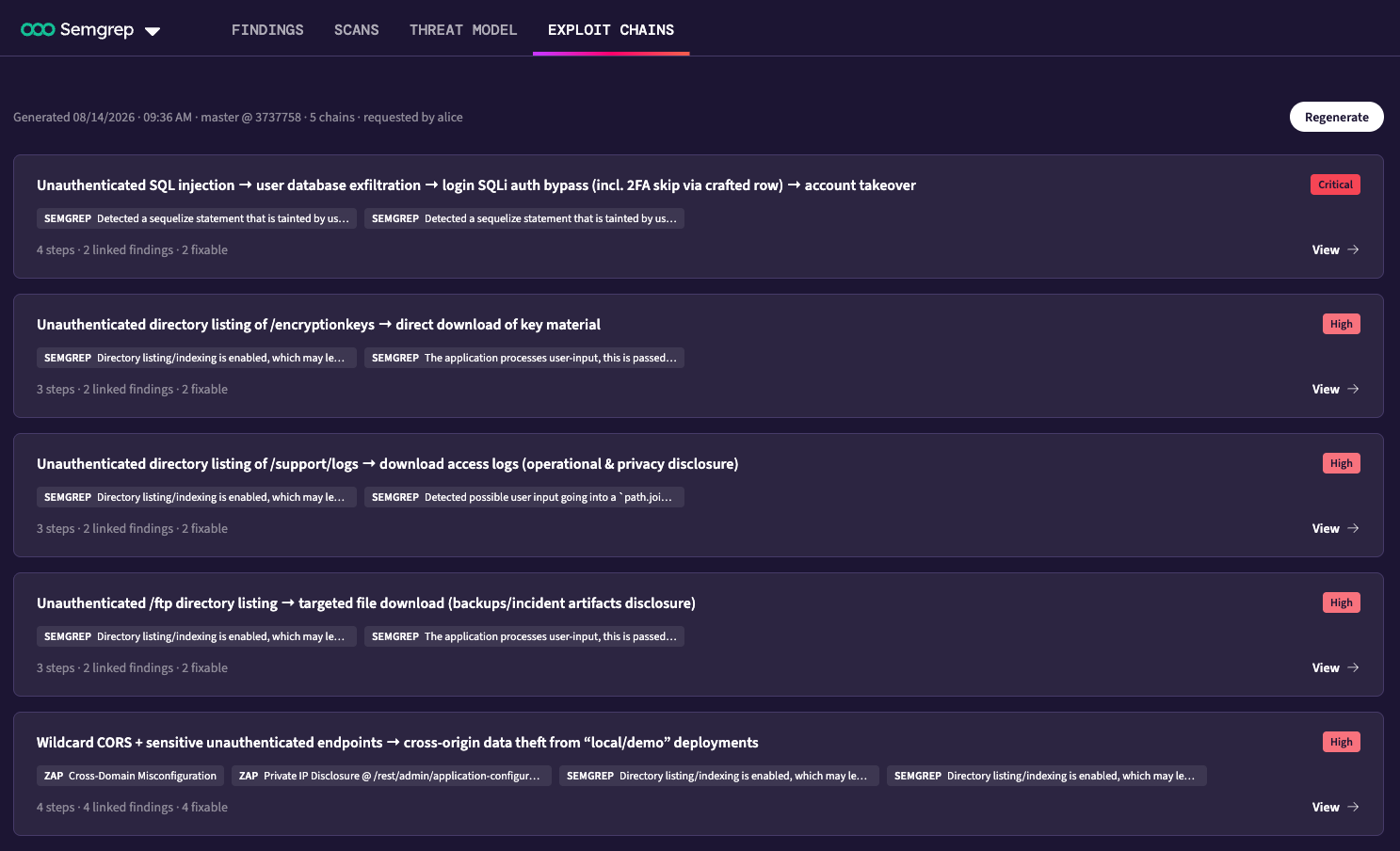Viewport: 1400px width, 851px height.
Task: Open the /support/logs access logs chain title
Action: pos(387,464)
